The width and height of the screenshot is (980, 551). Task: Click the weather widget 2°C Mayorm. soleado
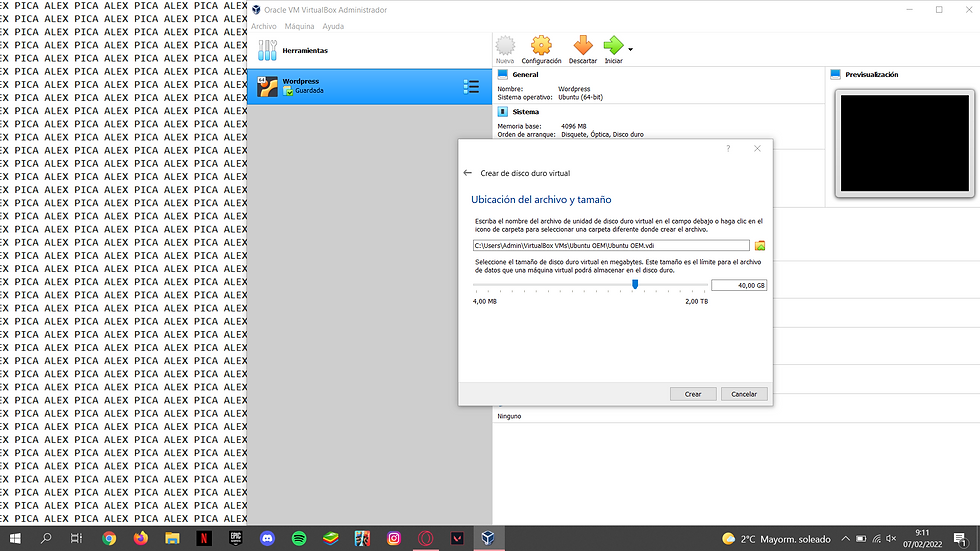click(x=776, y=539)
